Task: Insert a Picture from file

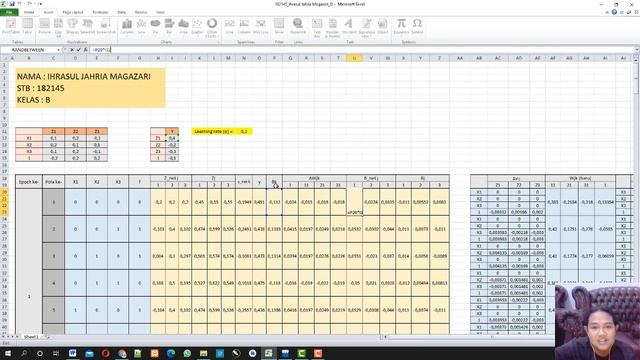Action: coord(44,26)
